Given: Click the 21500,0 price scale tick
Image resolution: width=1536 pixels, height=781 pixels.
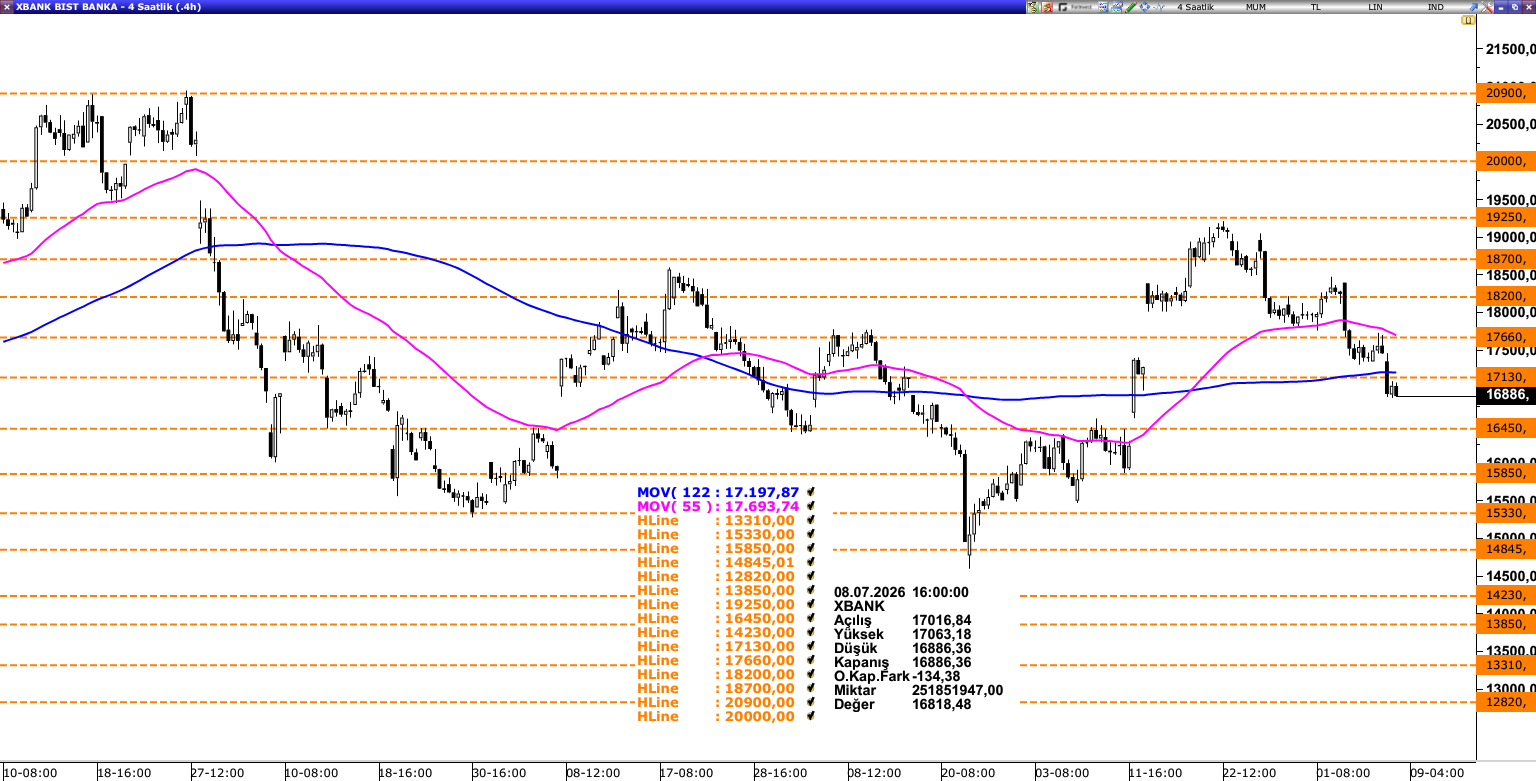Looking at the screenshot, I should (x=1510, y=48).
